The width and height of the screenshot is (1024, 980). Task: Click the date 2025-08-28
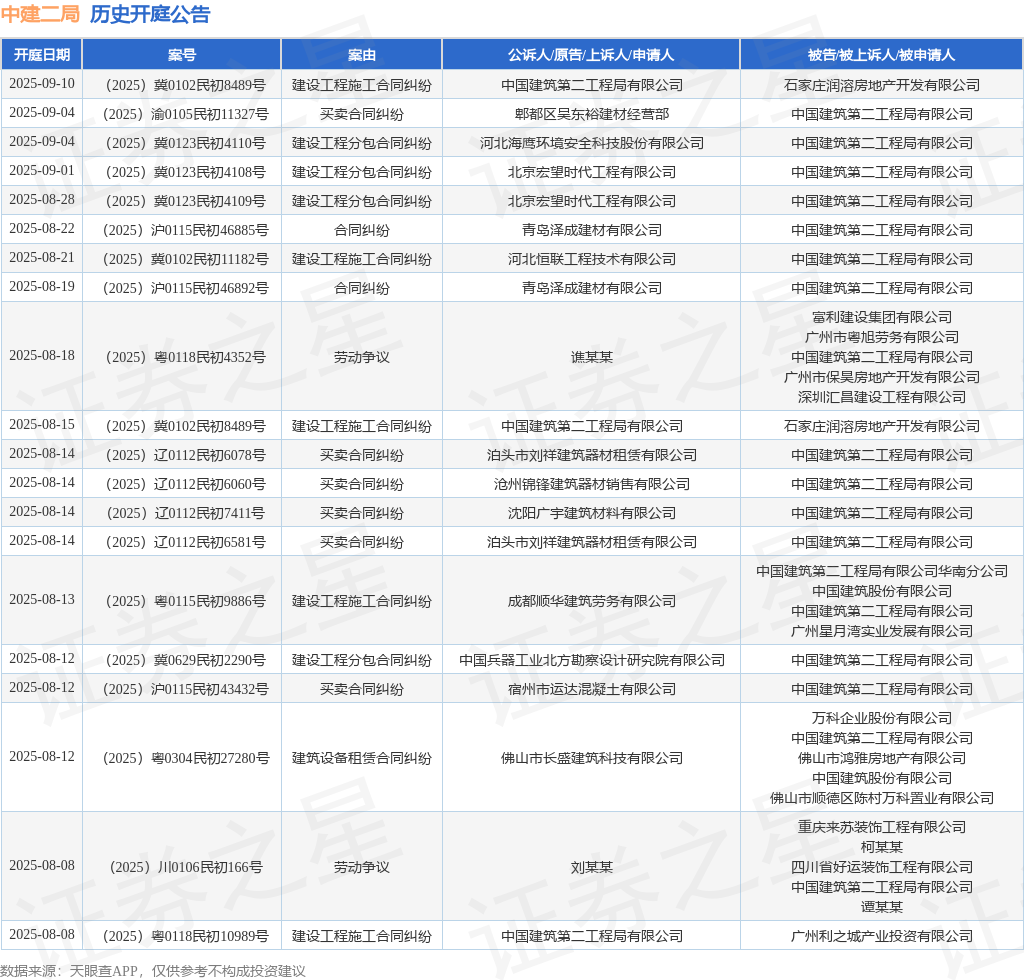point(42,200)
